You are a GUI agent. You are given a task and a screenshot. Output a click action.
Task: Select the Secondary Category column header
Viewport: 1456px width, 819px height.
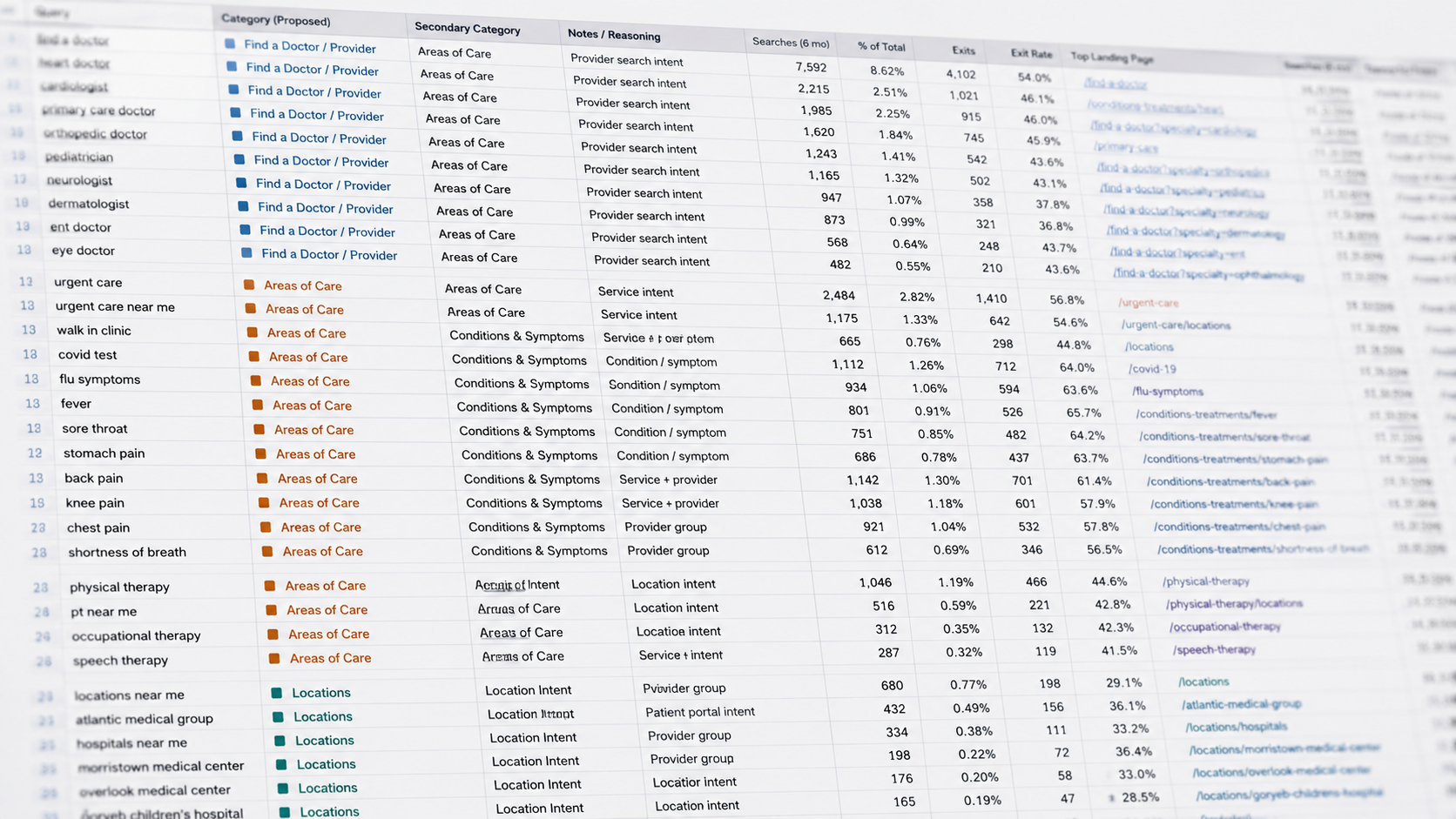[468, 28]
